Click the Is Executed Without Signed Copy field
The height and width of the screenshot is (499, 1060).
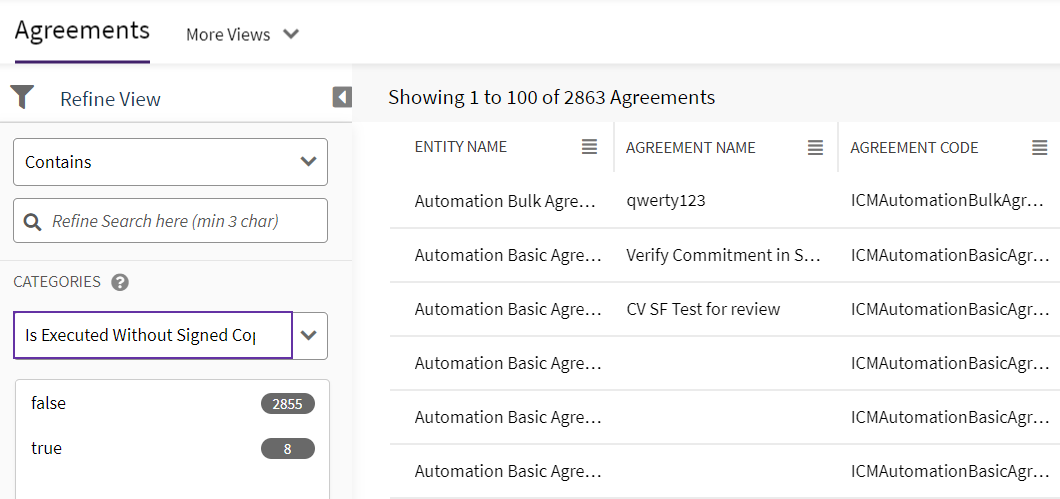coord(152,335)
